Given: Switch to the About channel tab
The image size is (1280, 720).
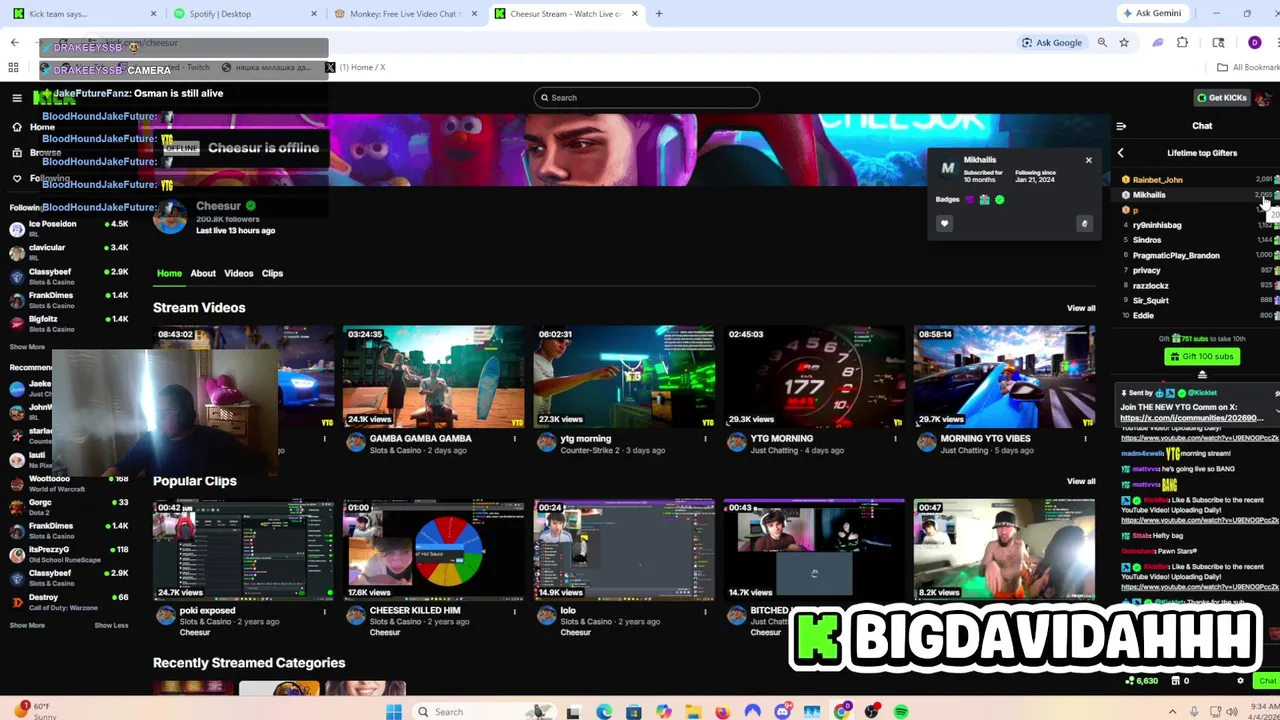Looking at the screenshot, I should [x=203, y=273].
